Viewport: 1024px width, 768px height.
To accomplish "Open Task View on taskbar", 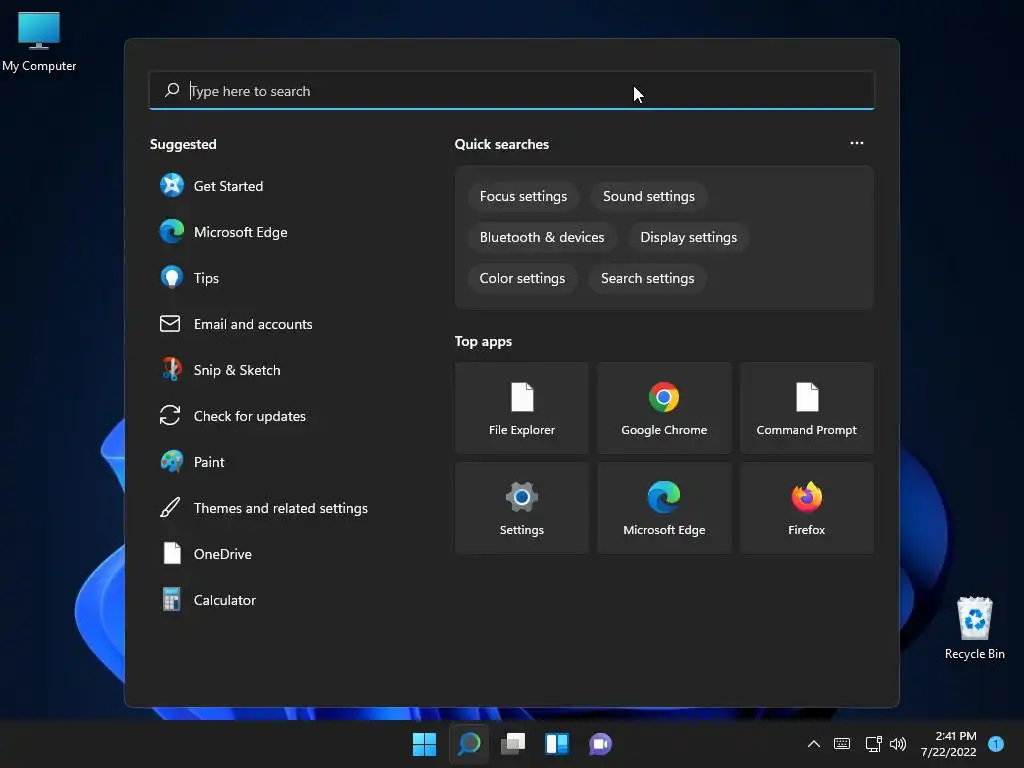I will (513, 744).
